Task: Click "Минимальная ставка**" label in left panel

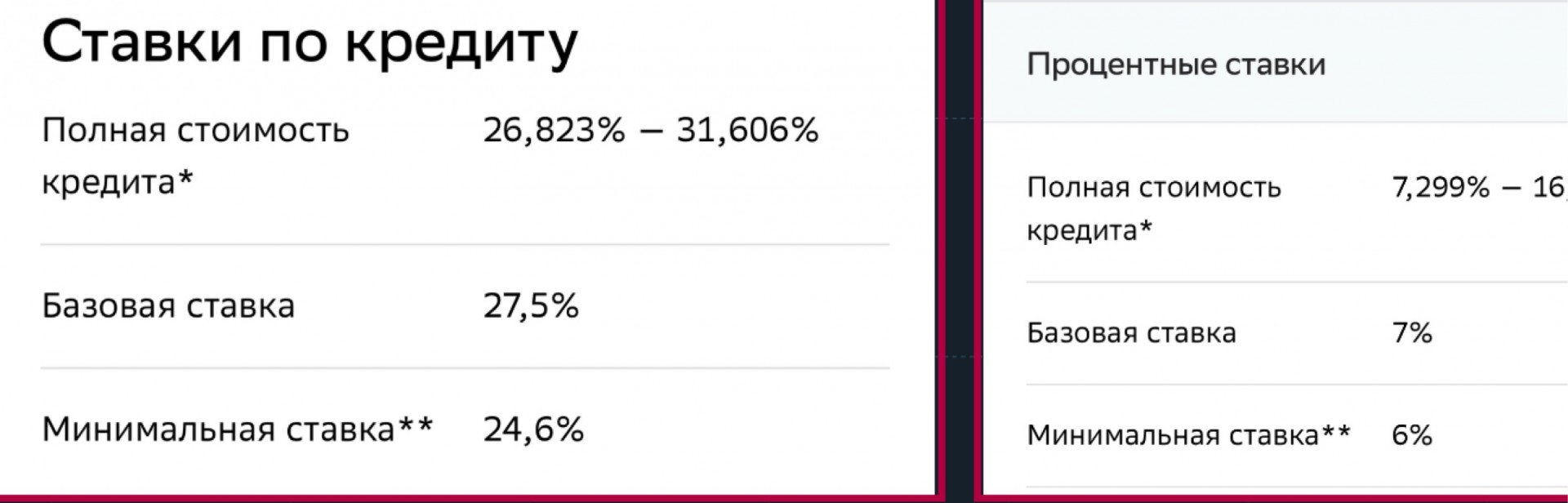Action: pos(237,429)
